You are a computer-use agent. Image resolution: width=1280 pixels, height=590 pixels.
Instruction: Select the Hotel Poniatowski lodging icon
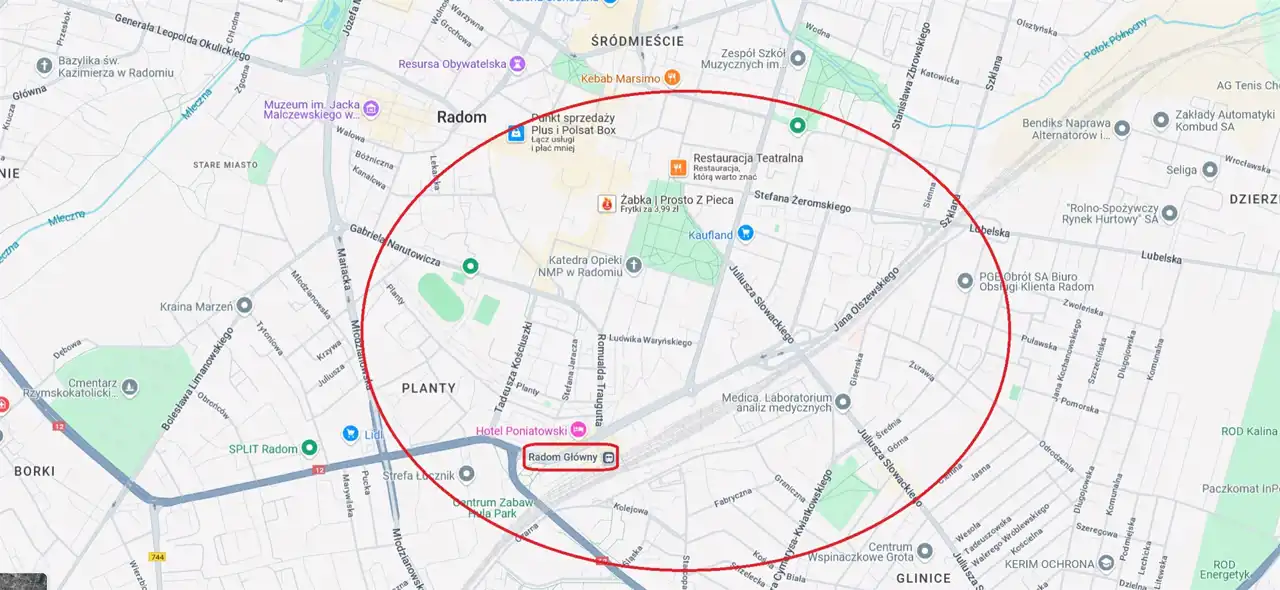[578, 430]
